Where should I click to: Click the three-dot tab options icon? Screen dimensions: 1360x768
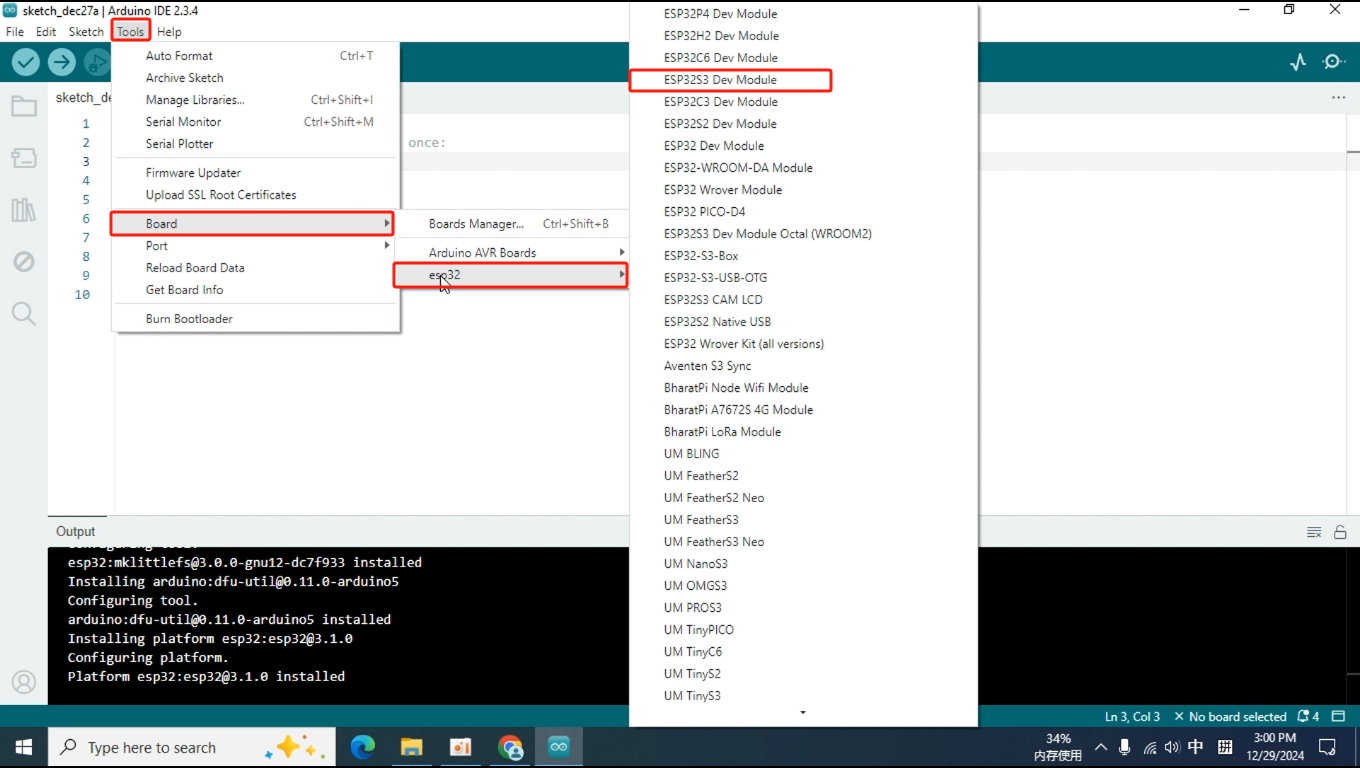pyautogui.click(x=1338, y=98)
